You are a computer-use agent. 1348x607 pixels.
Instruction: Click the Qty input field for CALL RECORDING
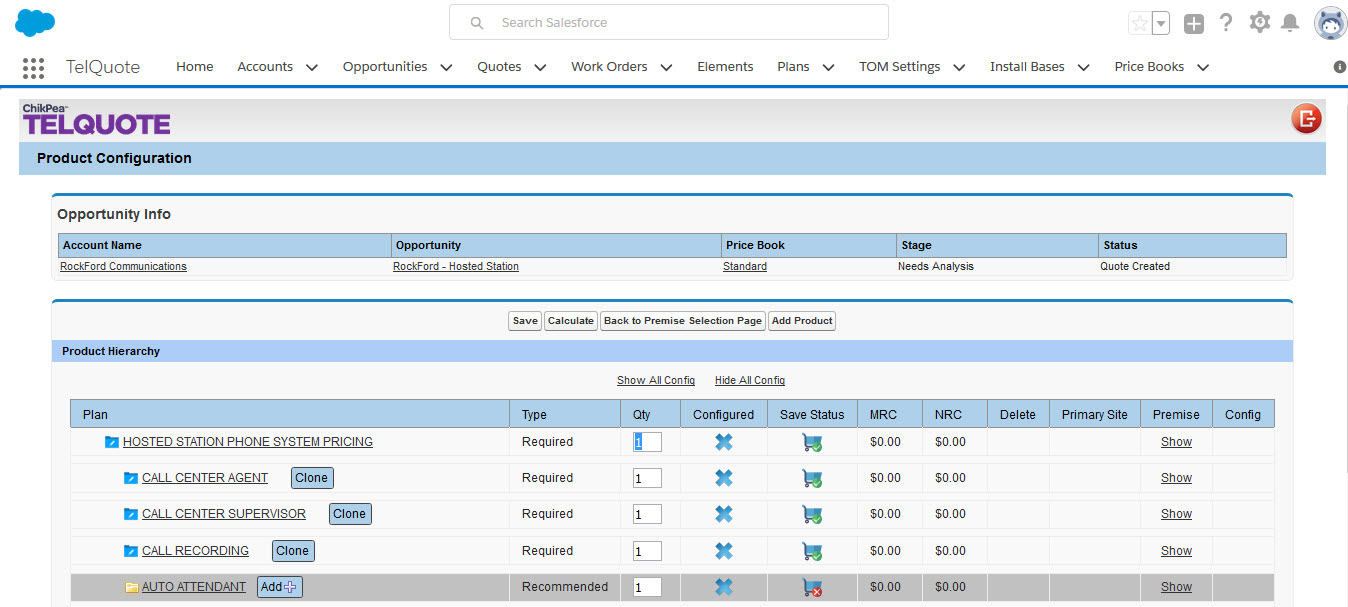(x=647, y=550)
